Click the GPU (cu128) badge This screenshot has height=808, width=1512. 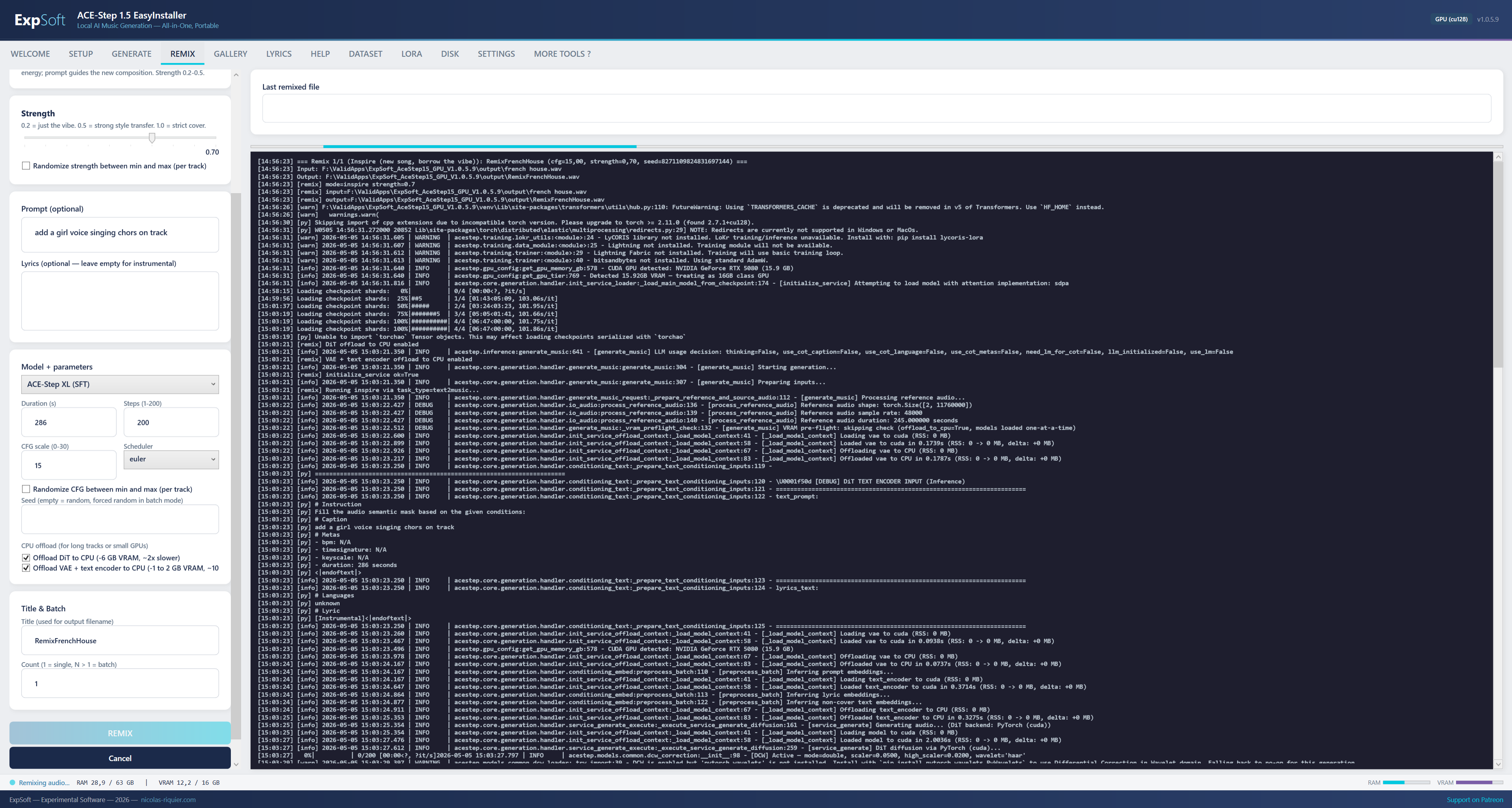[x=1451, y=19]
